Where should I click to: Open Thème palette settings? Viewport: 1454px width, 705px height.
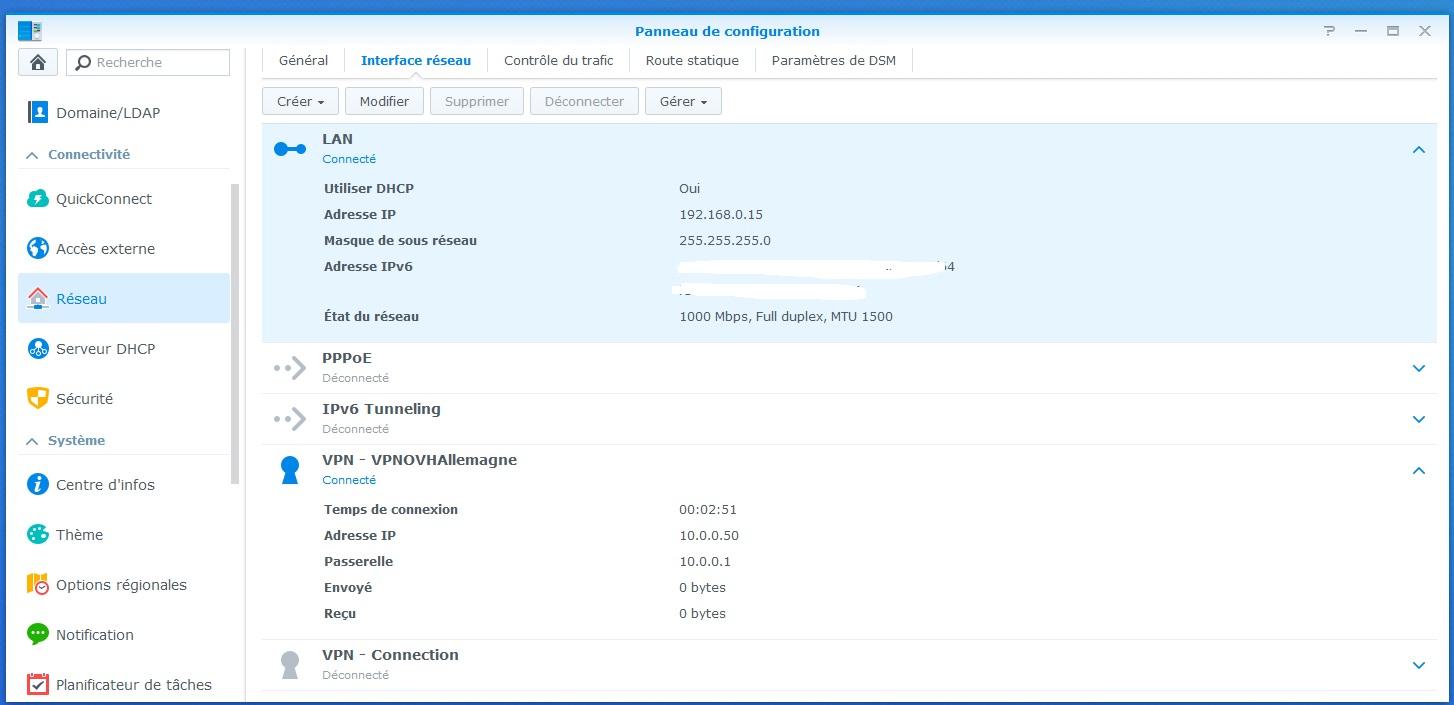coord(38,535)
